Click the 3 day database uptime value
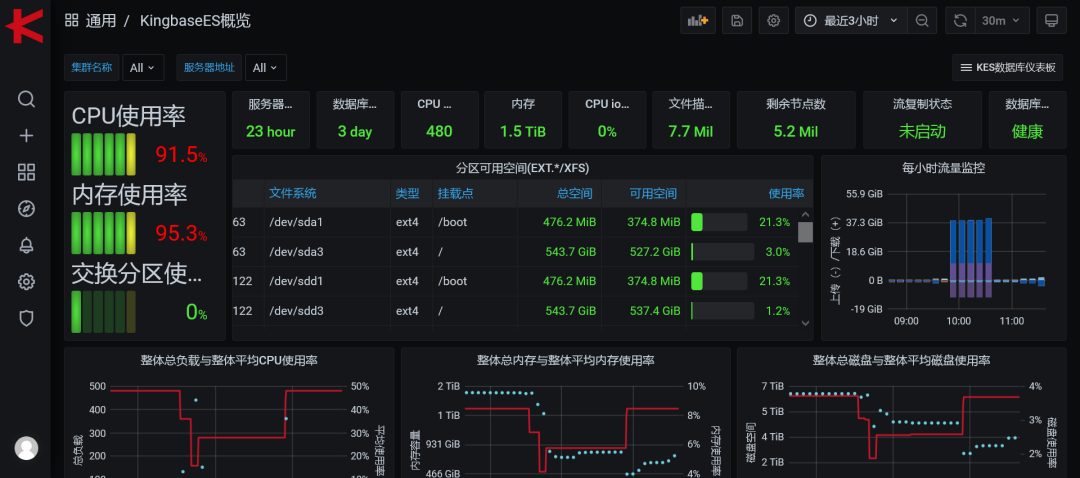The height and width of the screenshot is (478, 1080). pos(355,132)
